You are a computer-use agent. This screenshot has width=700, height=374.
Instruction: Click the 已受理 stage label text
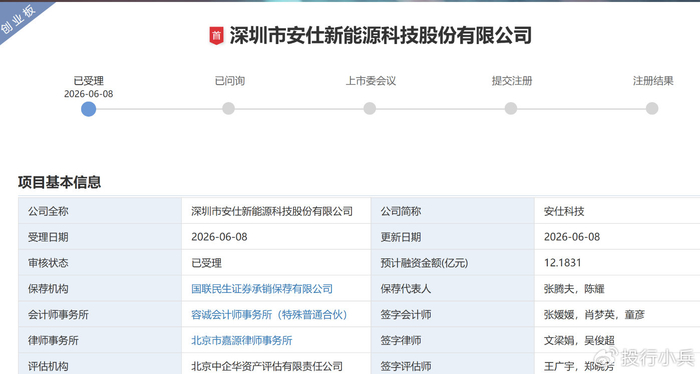tap(88, 81)
